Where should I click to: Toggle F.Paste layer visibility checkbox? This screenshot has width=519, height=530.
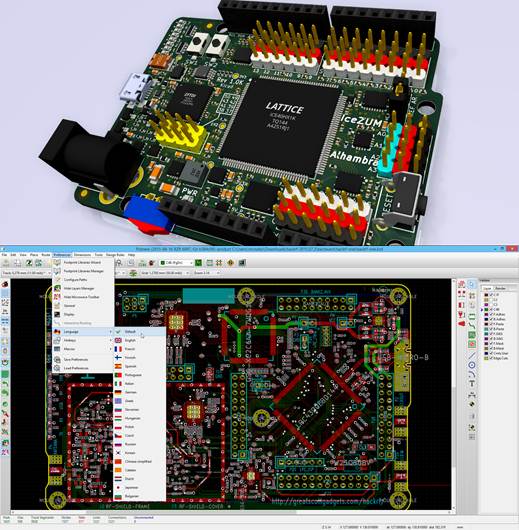coord(491,324)
